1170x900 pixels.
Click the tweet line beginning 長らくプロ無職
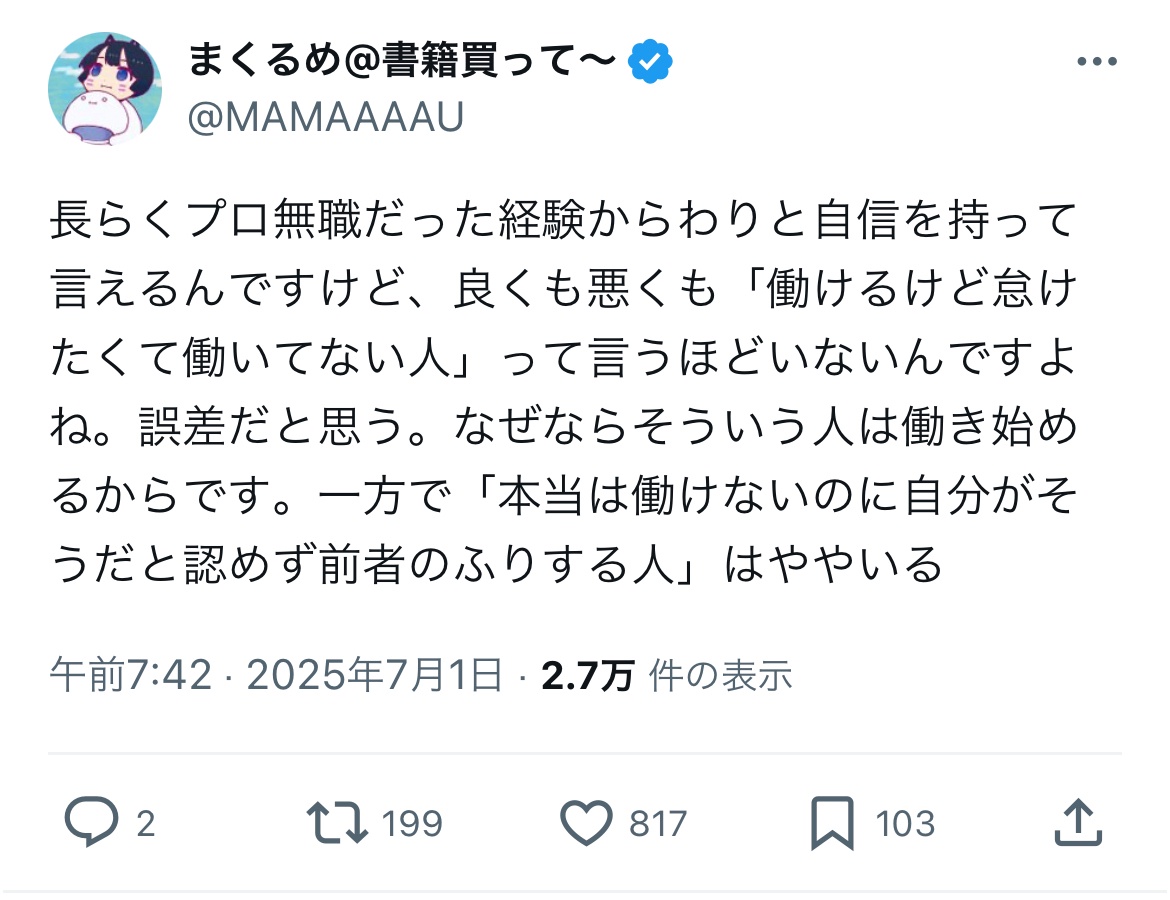pos(563,220)
